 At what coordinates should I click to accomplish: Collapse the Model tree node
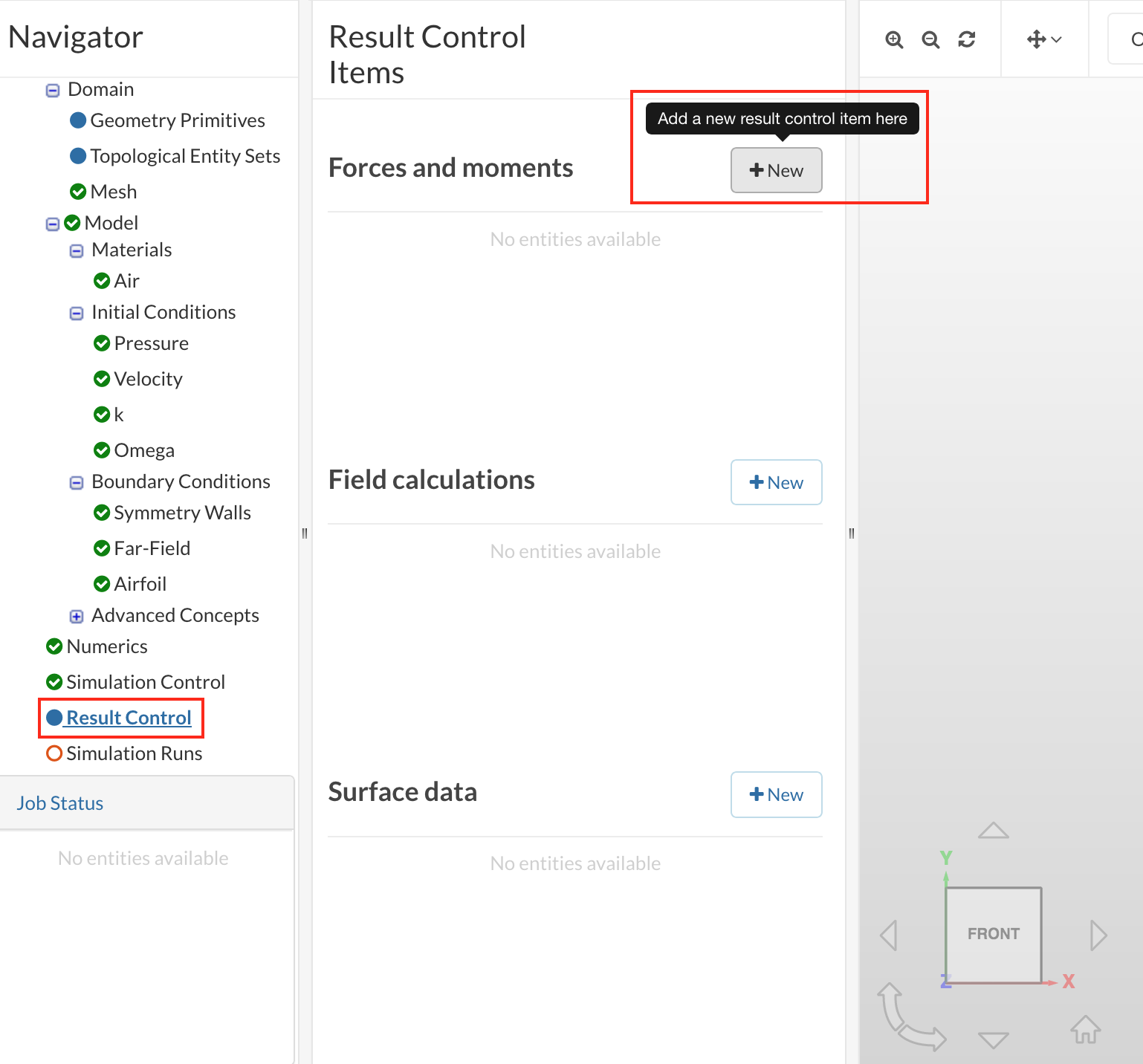[53, 224]
